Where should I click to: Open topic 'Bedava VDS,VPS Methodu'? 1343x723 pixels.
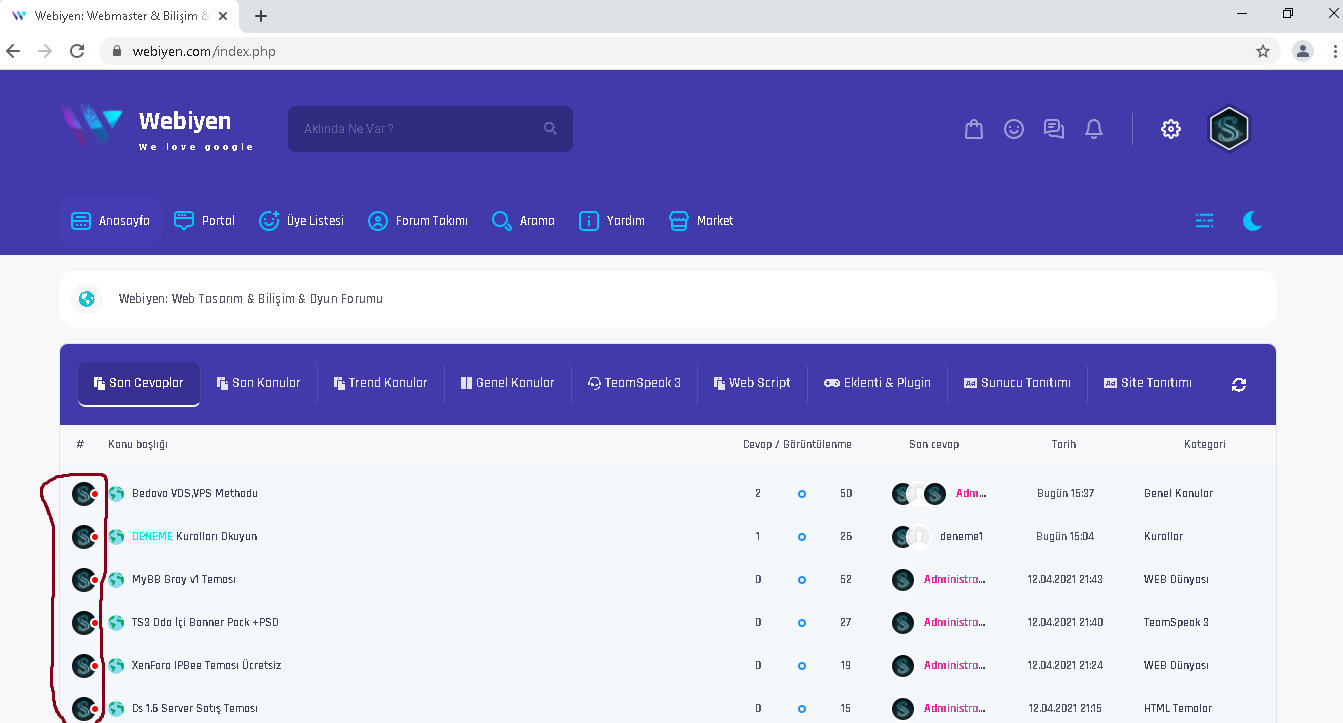click(195, 494)
